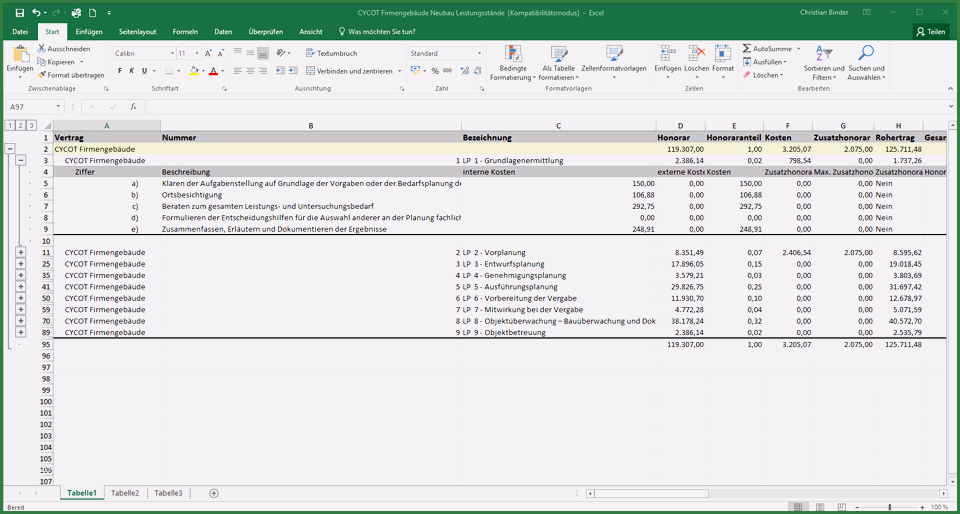Click the Ausschneiden scissors icon

42,49
